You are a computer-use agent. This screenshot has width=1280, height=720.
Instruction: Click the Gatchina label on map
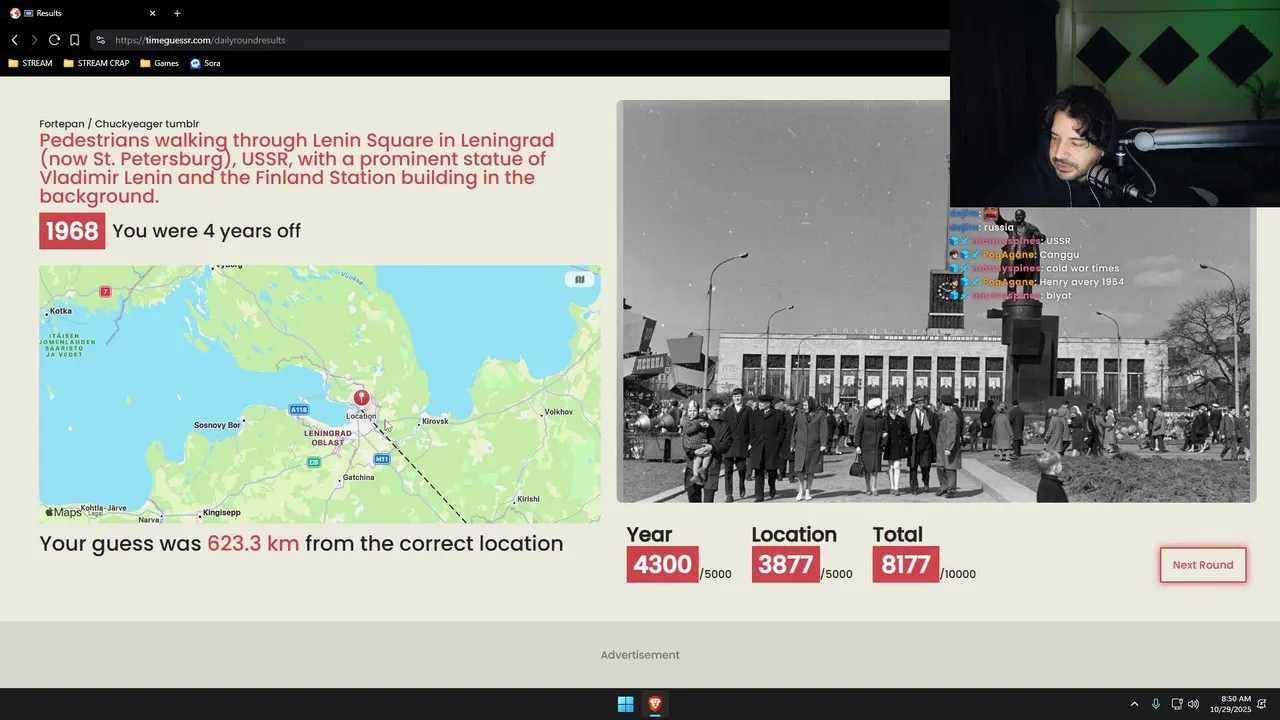pyautogui.click(x=358, y=478)
